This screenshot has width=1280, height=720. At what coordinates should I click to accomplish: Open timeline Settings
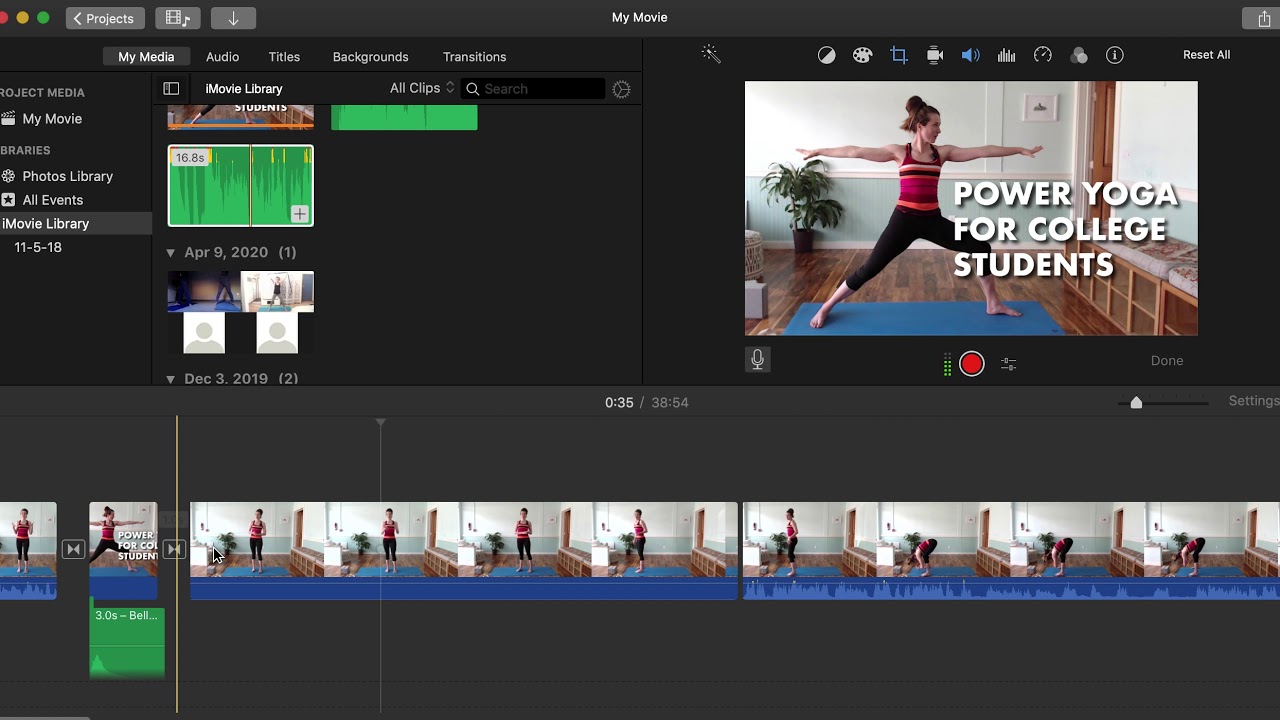[x=1254, y=401]
